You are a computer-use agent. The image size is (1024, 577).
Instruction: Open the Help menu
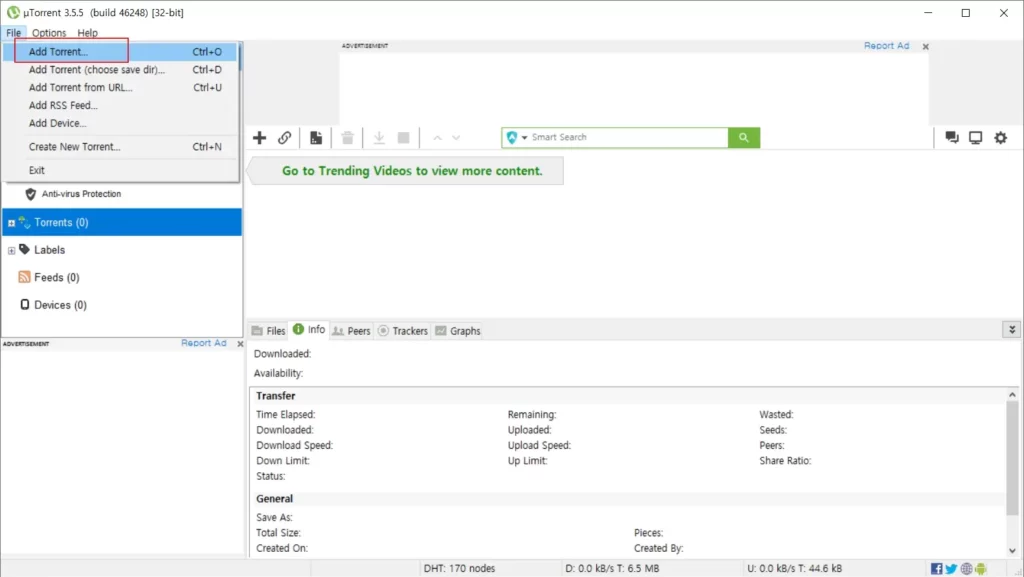tap(88, 33)
